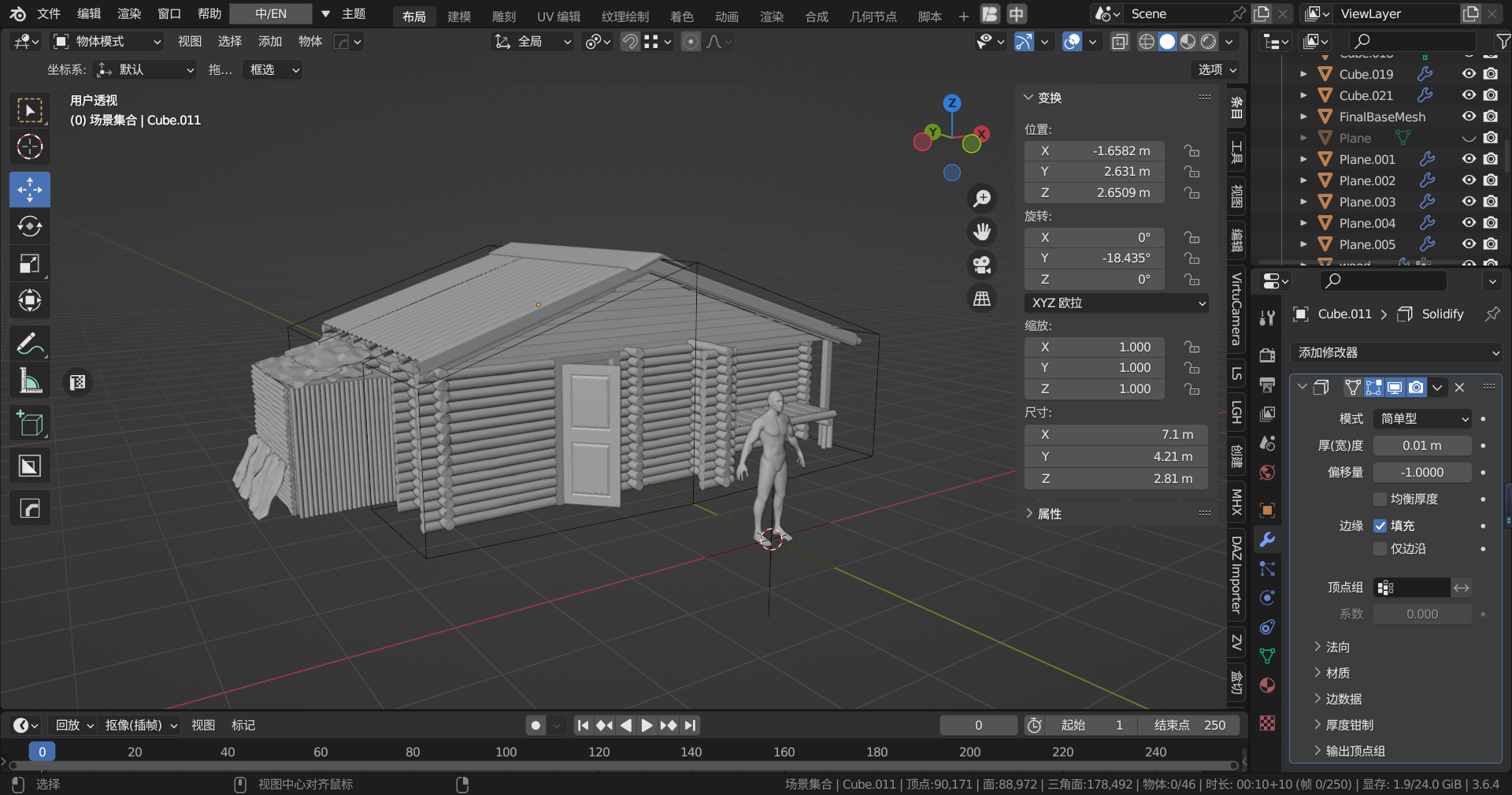Select the Add Cube tool

click(x=30, y=424)
